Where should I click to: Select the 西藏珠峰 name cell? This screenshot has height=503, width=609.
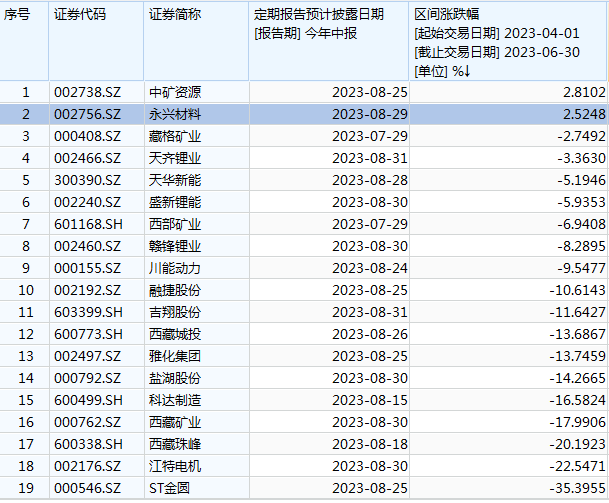click(175, 444)
